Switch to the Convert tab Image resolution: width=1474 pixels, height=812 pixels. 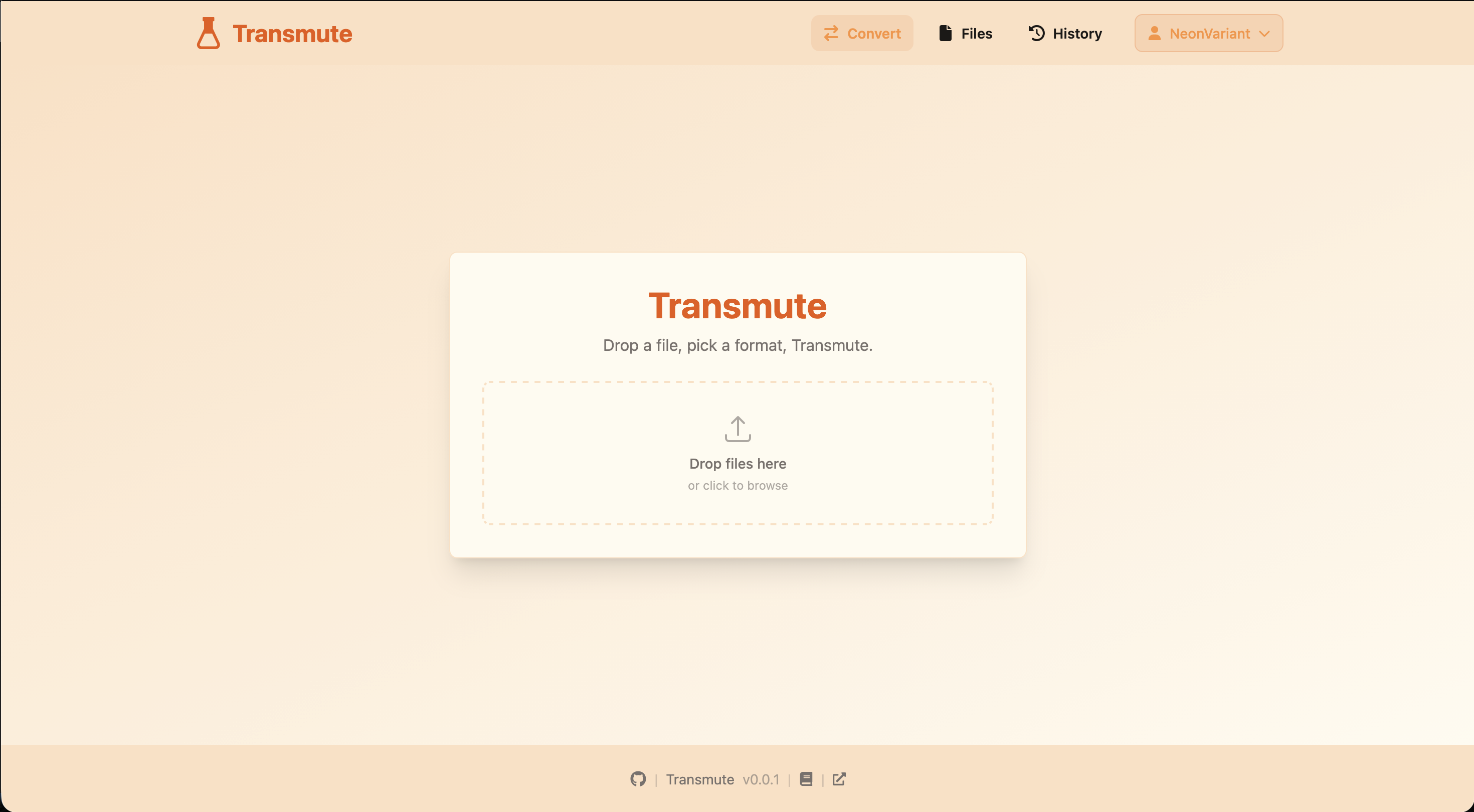tap(862, 33)
